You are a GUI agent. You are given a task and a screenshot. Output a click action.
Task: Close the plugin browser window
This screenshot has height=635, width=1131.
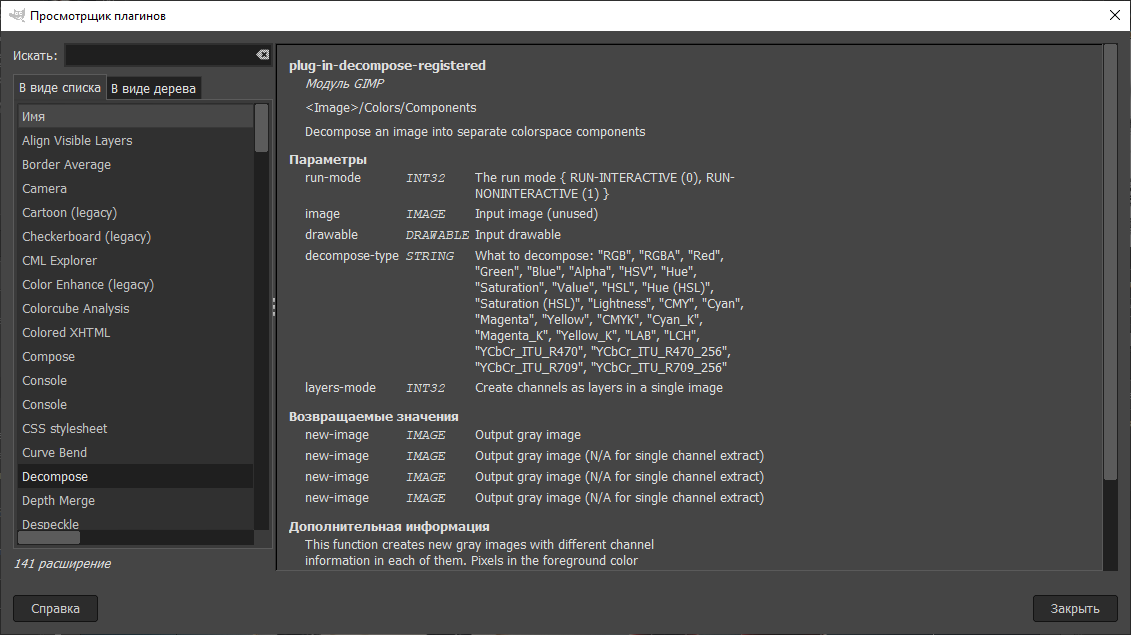(x=1114, y=15)
